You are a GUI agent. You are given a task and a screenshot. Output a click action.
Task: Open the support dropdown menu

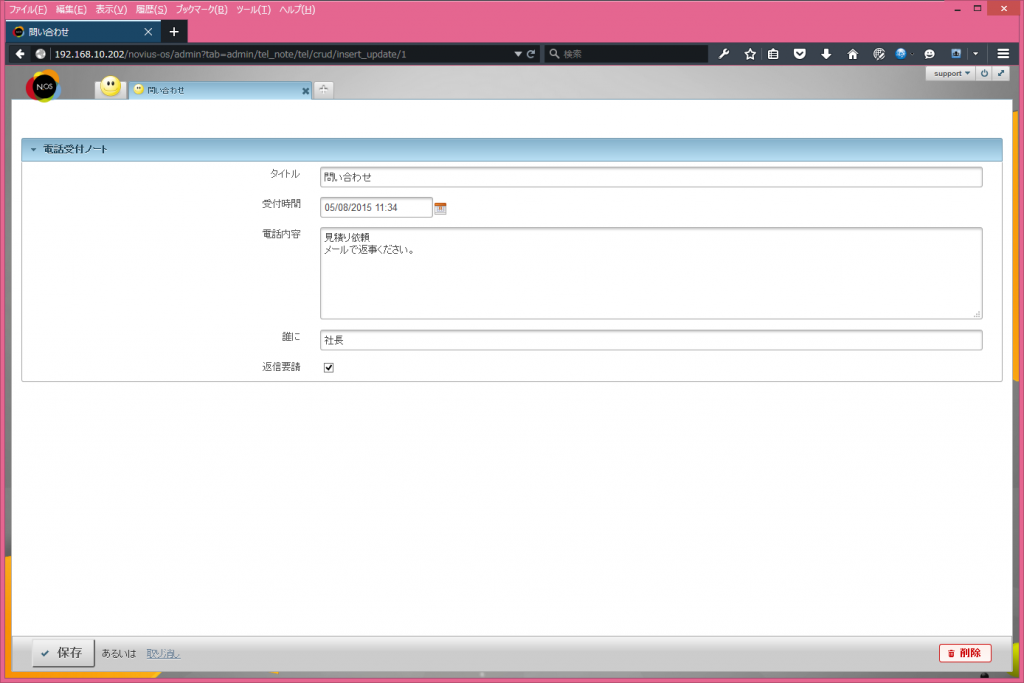click(x=948, y=72)
